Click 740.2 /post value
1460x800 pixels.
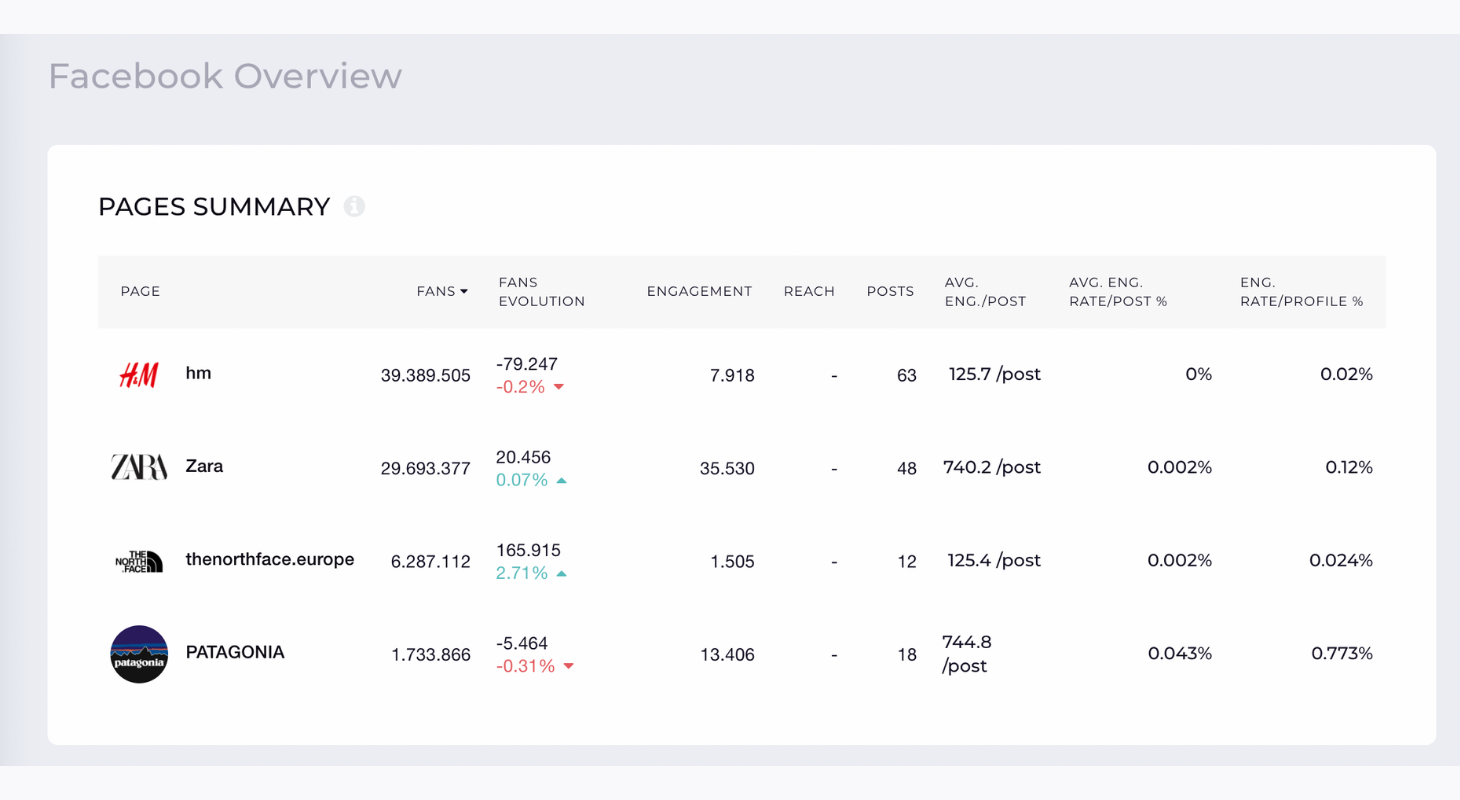coord(992,467)
